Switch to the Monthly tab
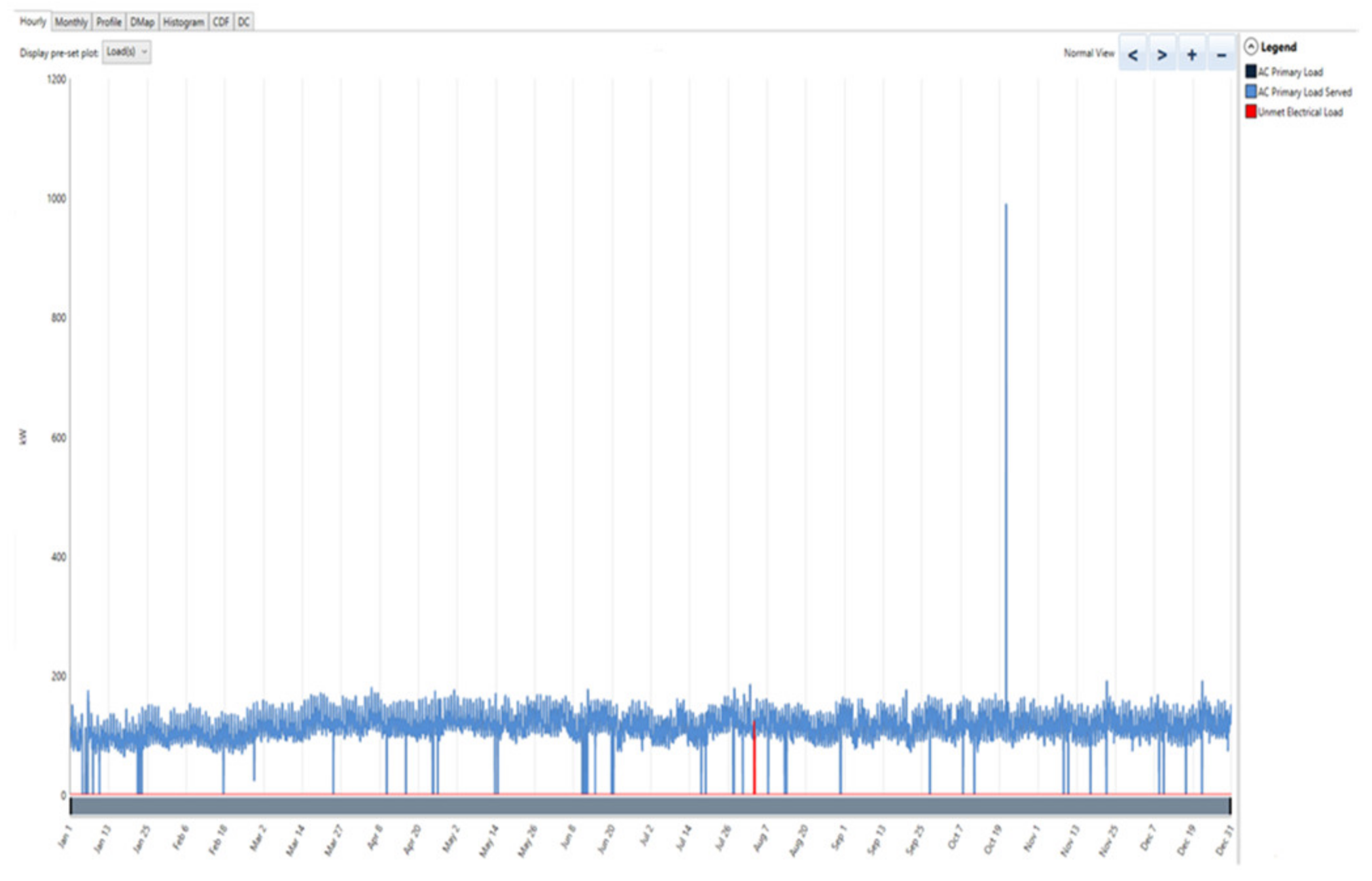This screenshot has height=881, width=1372. click(x=71, y=22)
